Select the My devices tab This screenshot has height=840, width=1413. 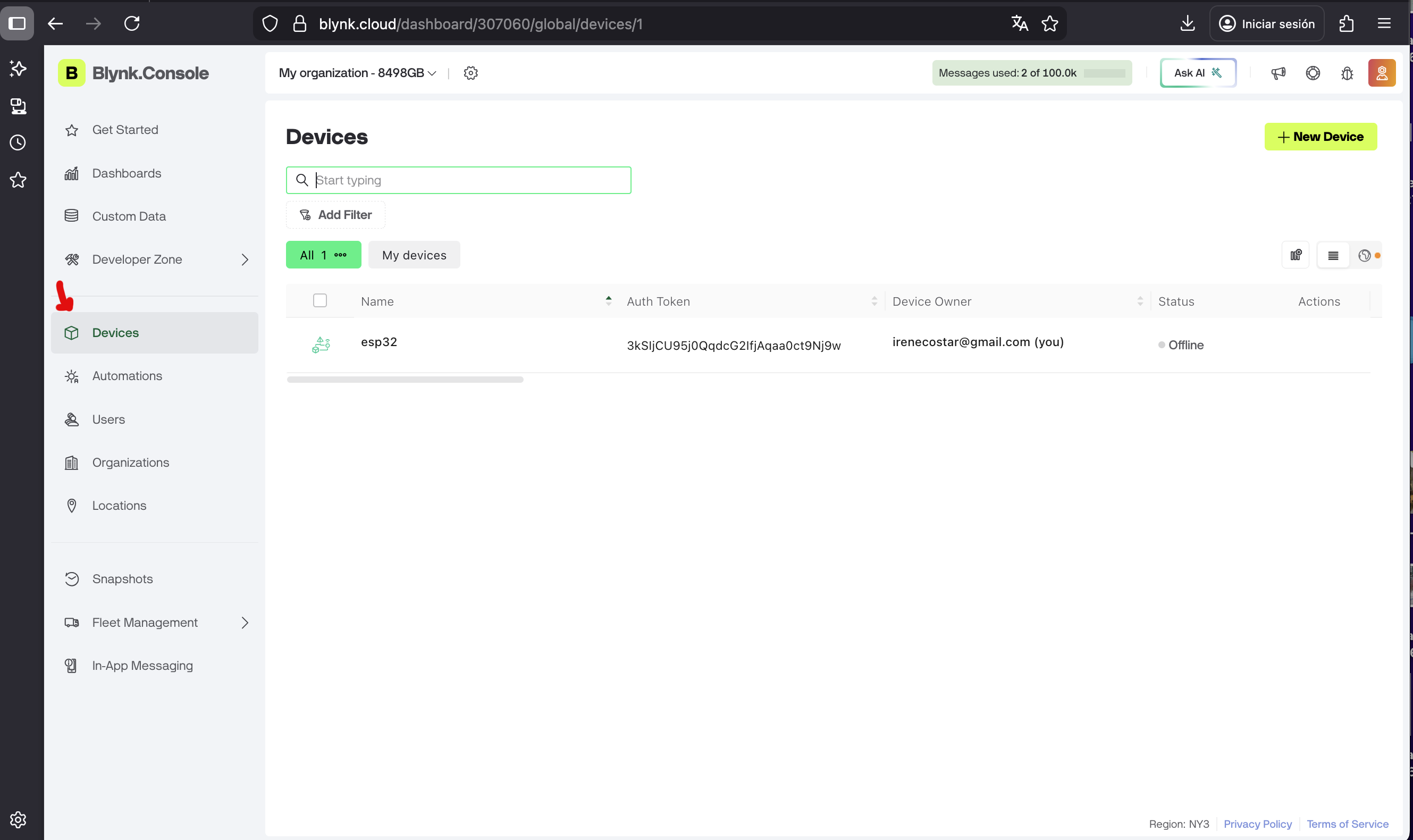[414, 255]
